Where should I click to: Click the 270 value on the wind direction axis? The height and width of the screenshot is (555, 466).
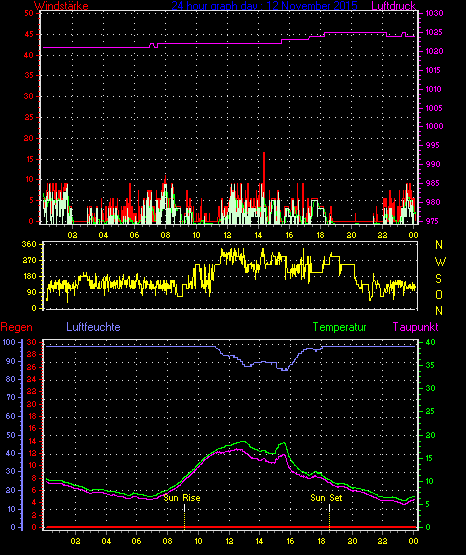tap(29, 261)
